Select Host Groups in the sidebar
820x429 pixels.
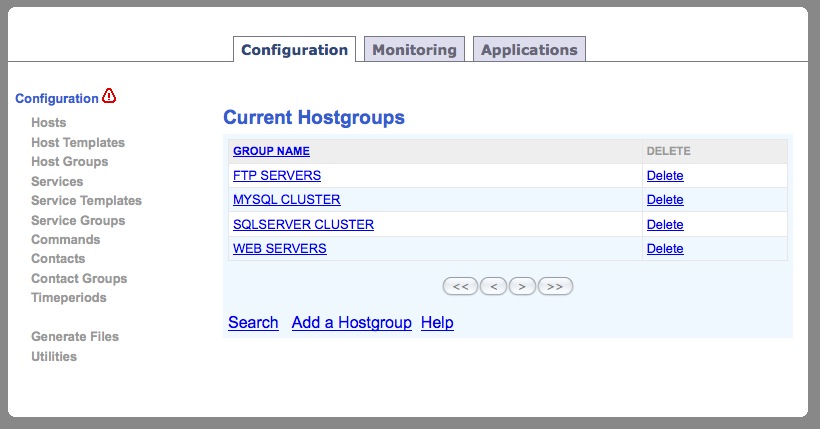coord(70,162)
